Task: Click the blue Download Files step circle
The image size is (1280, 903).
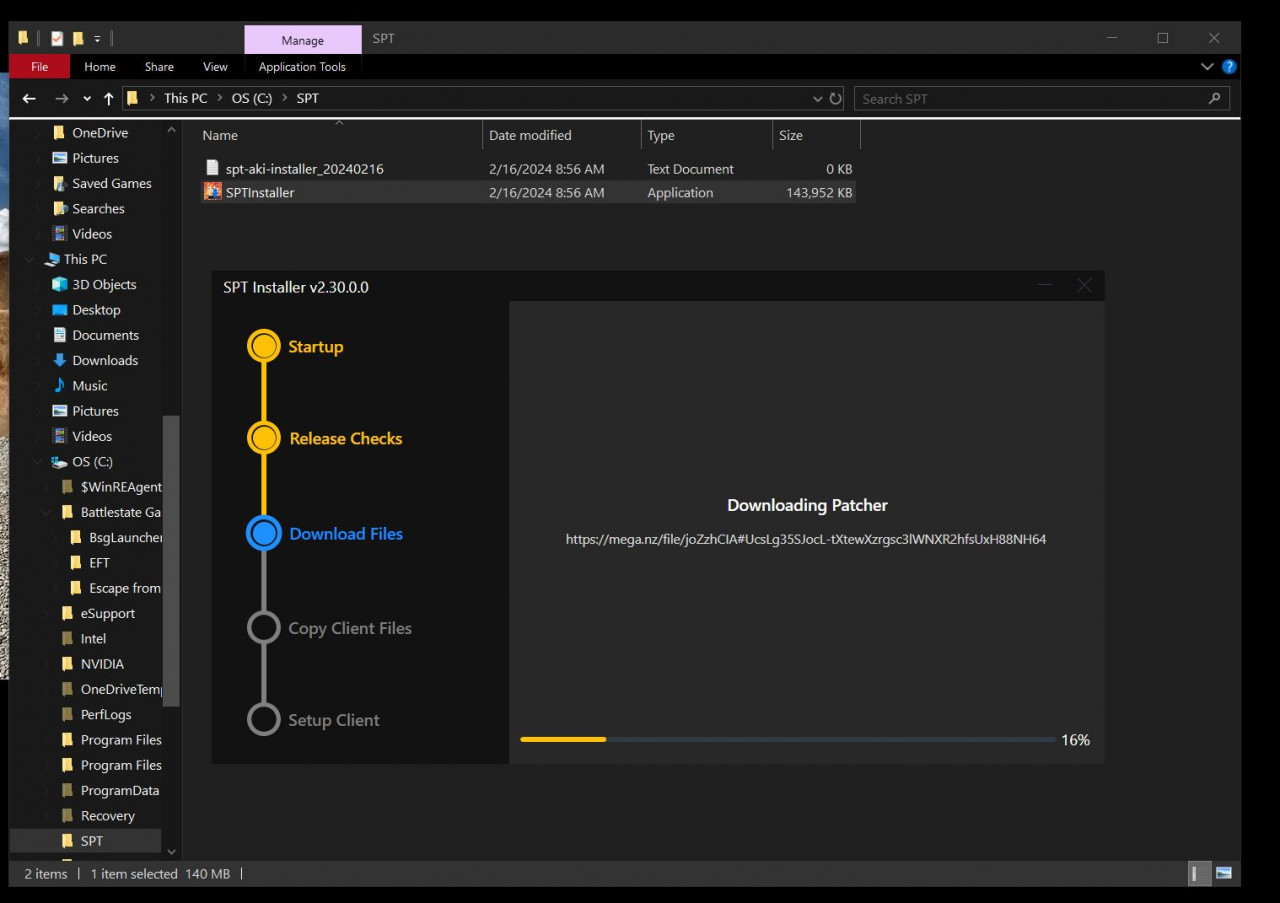Action: click(264, 533)
